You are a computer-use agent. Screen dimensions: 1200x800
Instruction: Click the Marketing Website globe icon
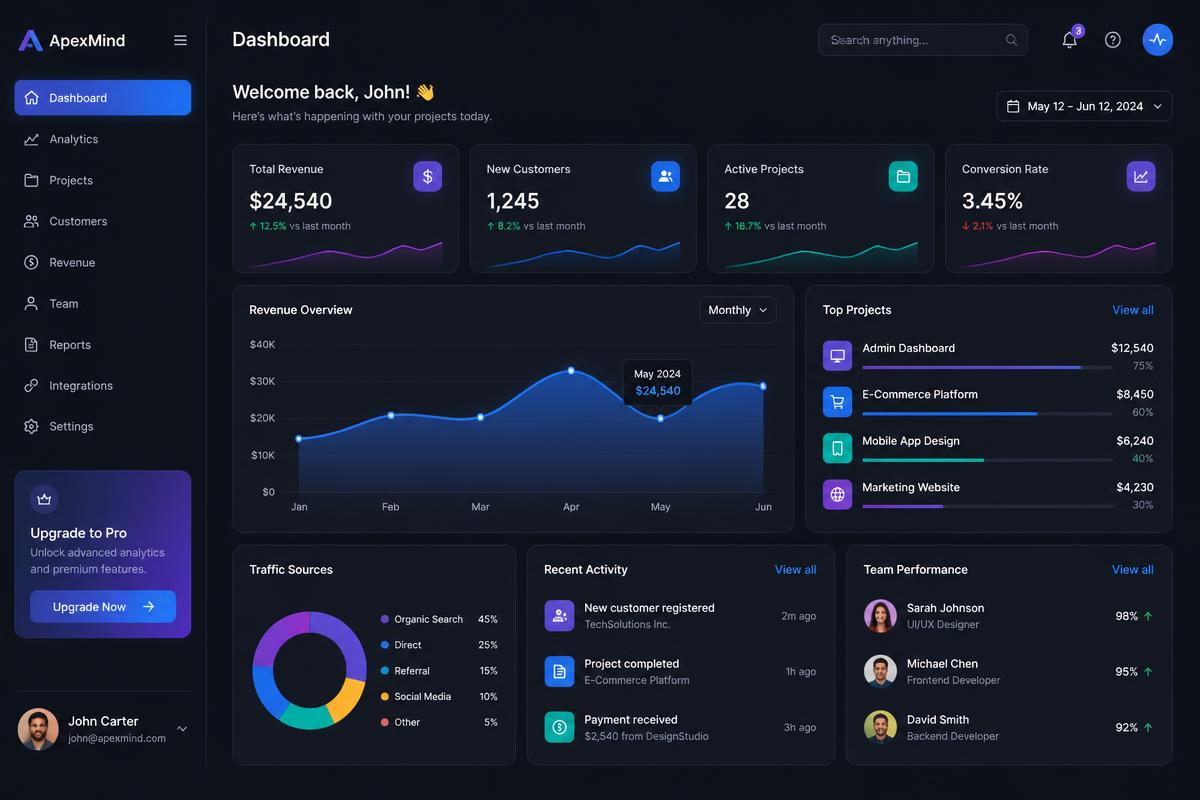pos(837,494)
